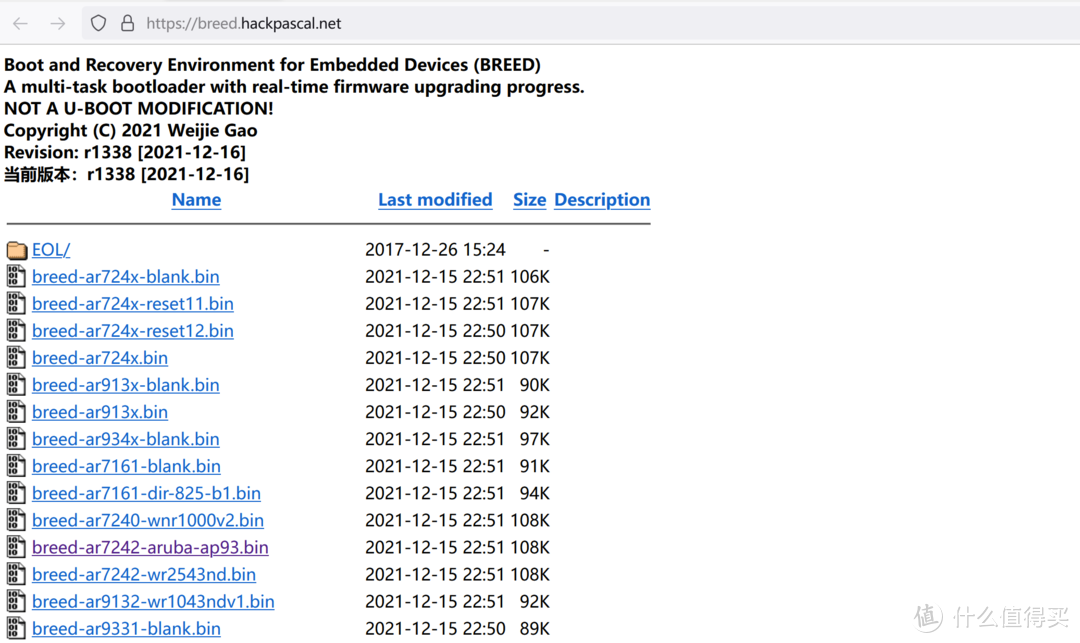1080x643 pixels.
Task: Click the shield tracking protection icon
Action: tap(98, 23)
